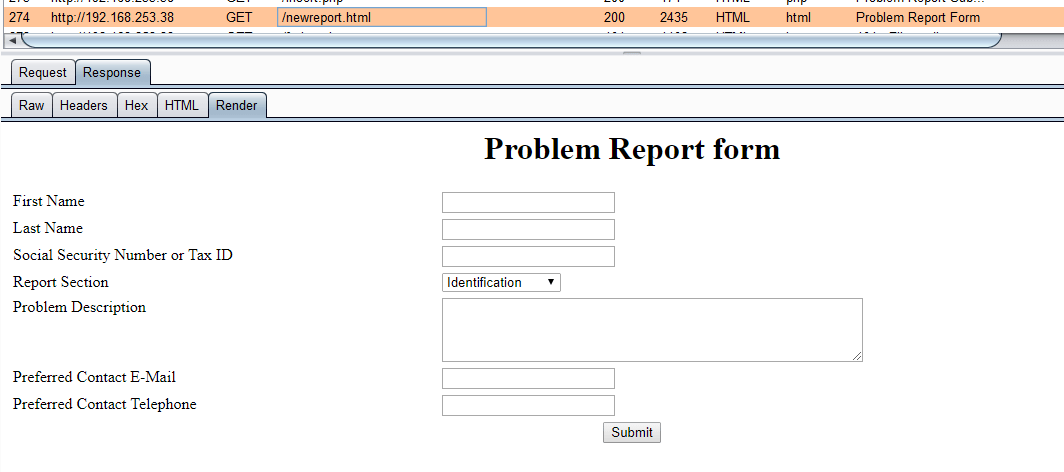Screen dimensions: 1064x472
Task: Click inside the Problem Description textarea
Action: pyautogui.click(x=652, y=329)
